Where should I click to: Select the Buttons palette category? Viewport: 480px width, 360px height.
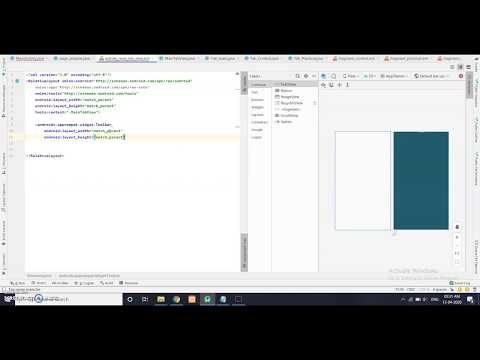coord(257,100)
